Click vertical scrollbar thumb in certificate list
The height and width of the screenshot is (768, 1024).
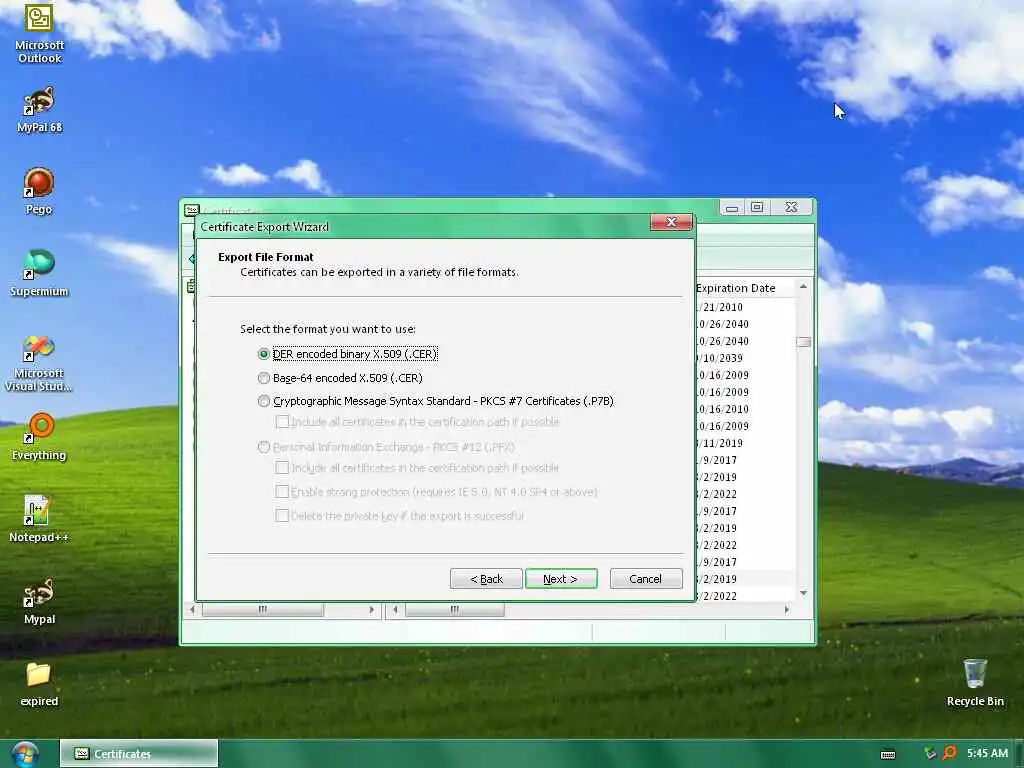[x=803, y=342]
